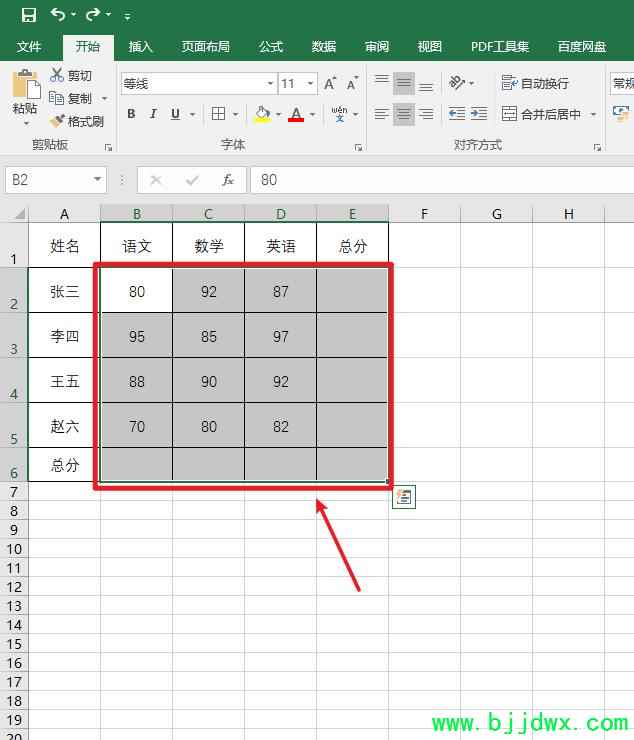Expand the font size dropdown
The width and height of the screenshot is (634, 740).
click(x=311, y=84)
